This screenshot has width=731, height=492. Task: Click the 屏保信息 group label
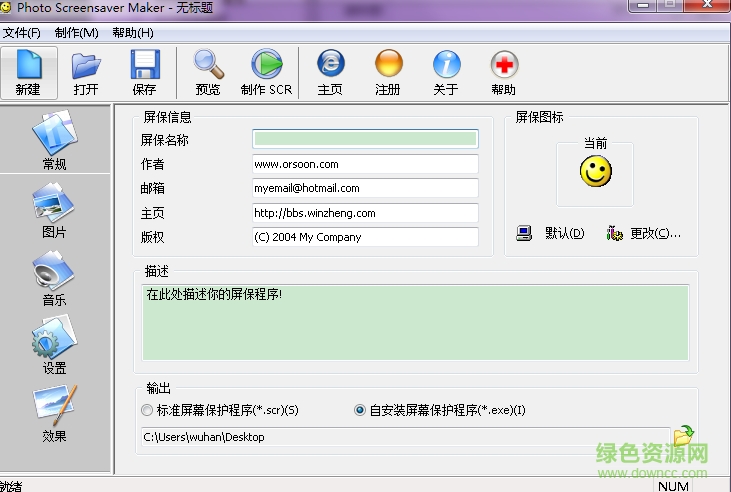click(167, 117)
